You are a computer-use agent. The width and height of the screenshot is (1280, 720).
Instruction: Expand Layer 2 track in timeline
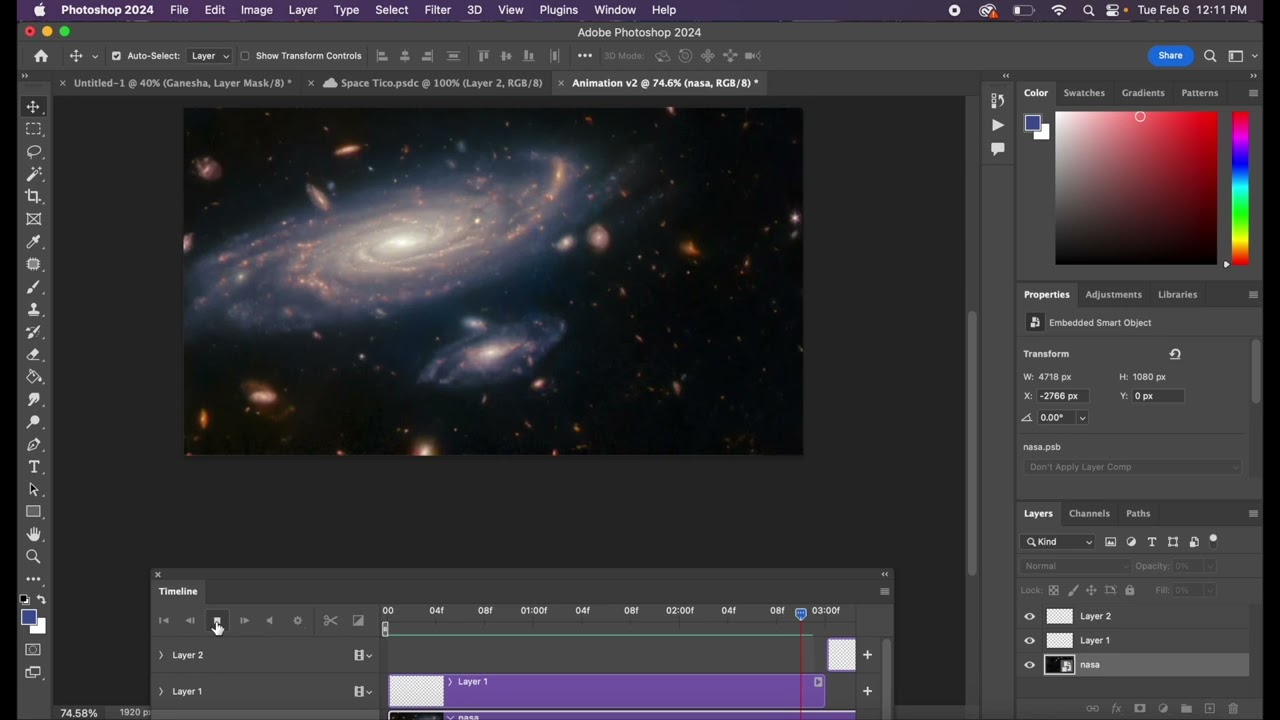[x=161, y=655]
